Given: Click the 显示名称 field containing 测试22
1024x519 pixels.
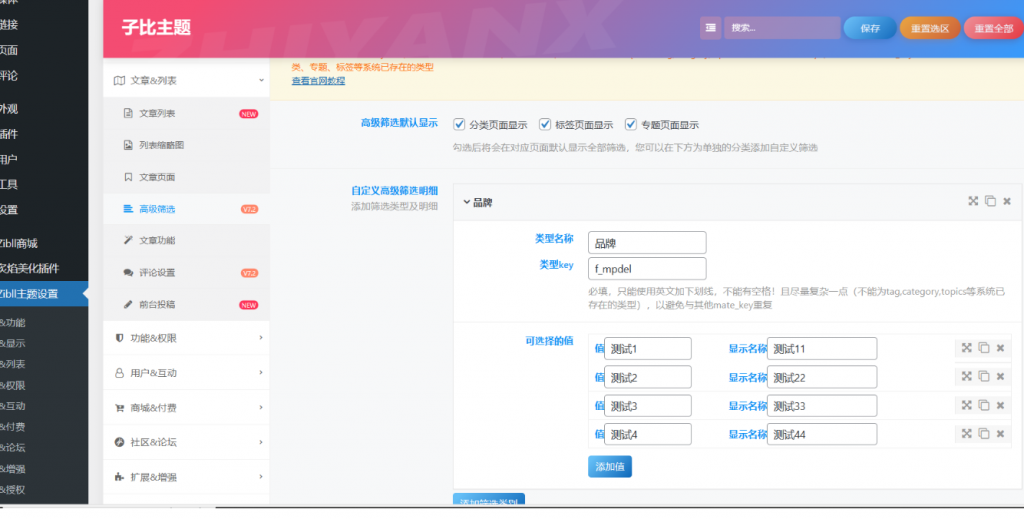Looking at the screenshot, I should (x=822, y=377).
